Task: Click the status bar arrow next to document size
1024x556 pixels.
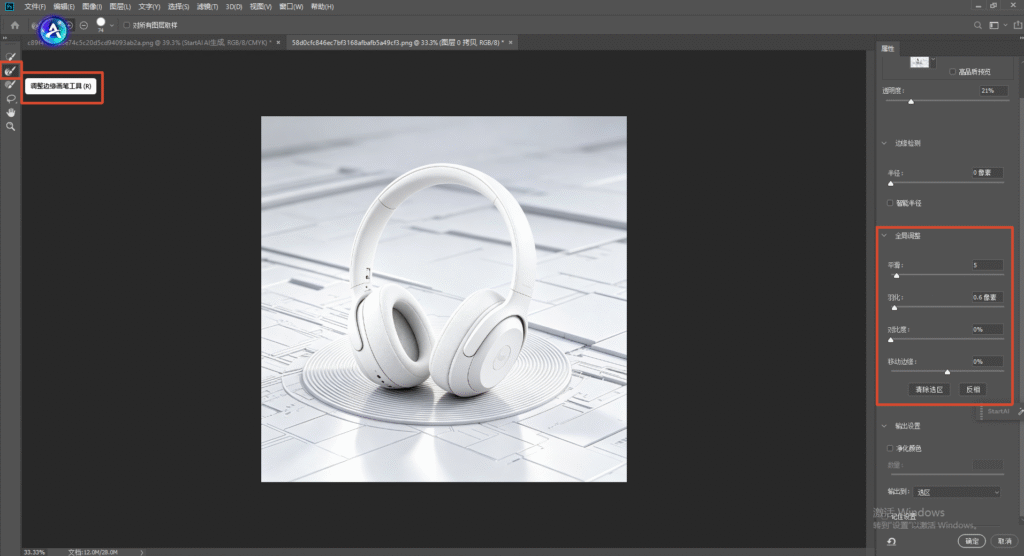Action: [142, 552]
